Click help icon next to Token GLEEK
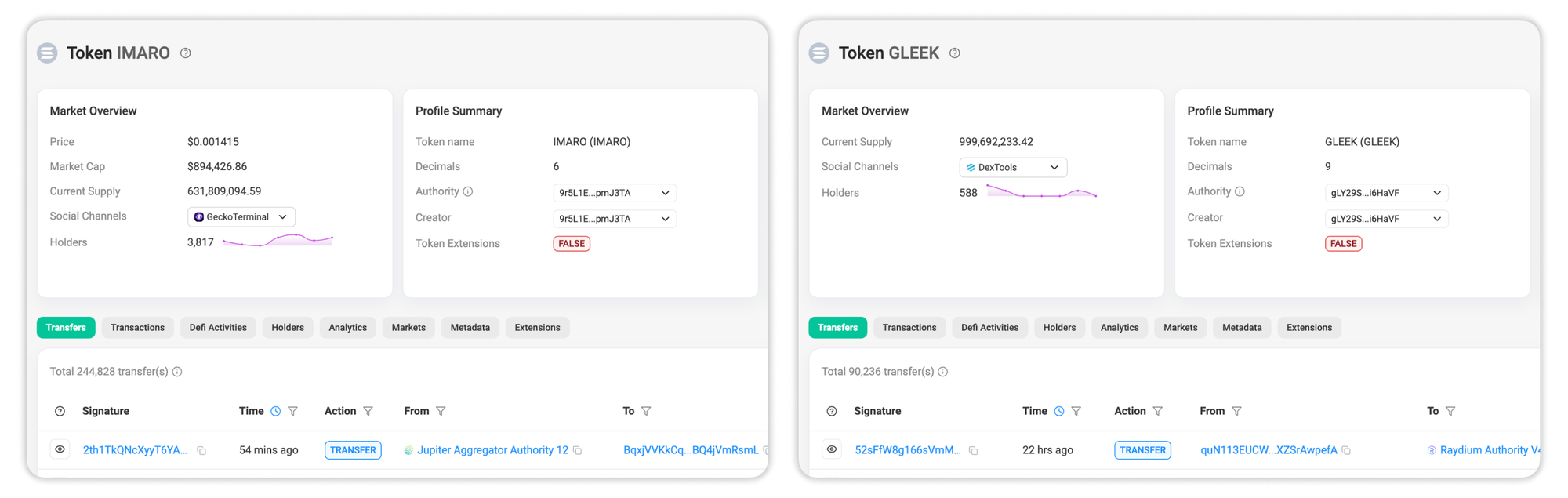 (x=955, y=53)
